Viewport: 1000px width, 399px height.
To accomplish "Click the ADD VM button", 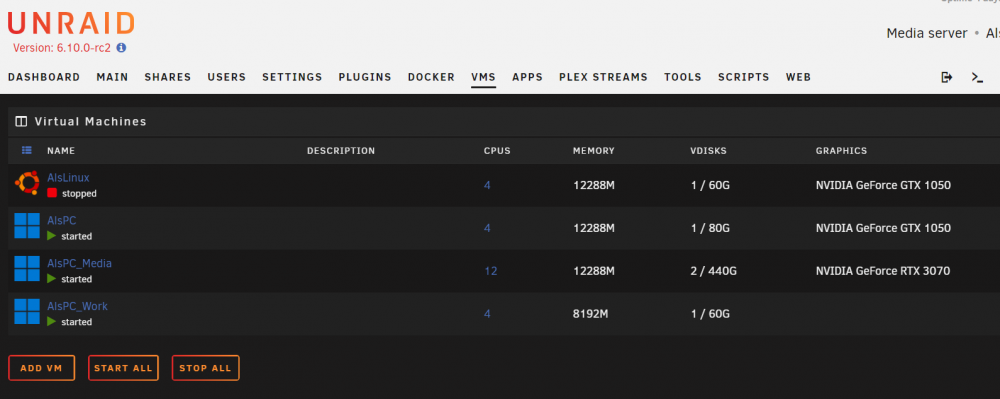I will (41, 368).
